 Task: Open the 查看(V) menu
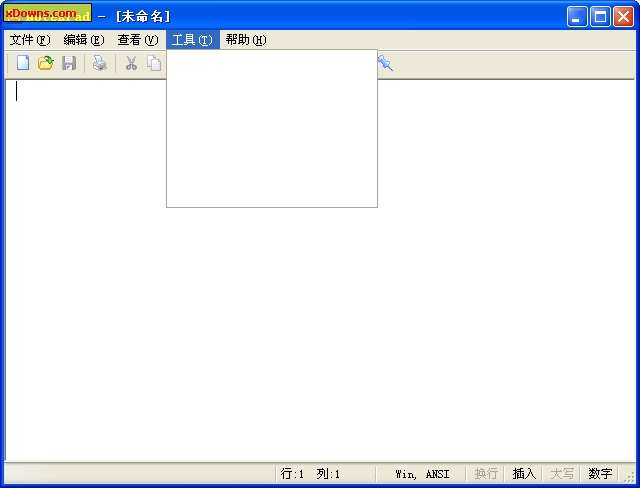click(x=138, y=40)
